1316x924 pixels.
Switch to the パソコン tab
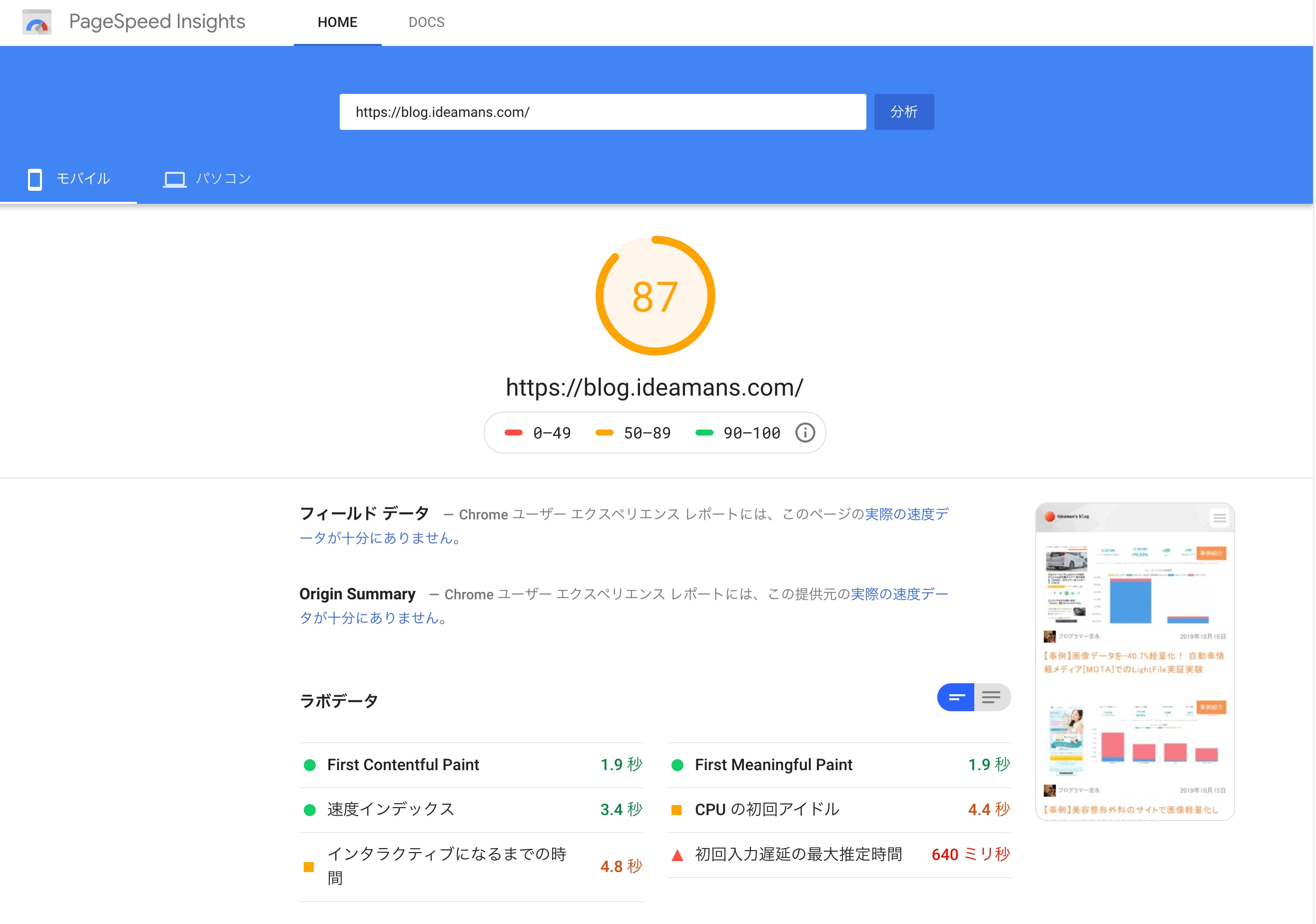(207, 179)
